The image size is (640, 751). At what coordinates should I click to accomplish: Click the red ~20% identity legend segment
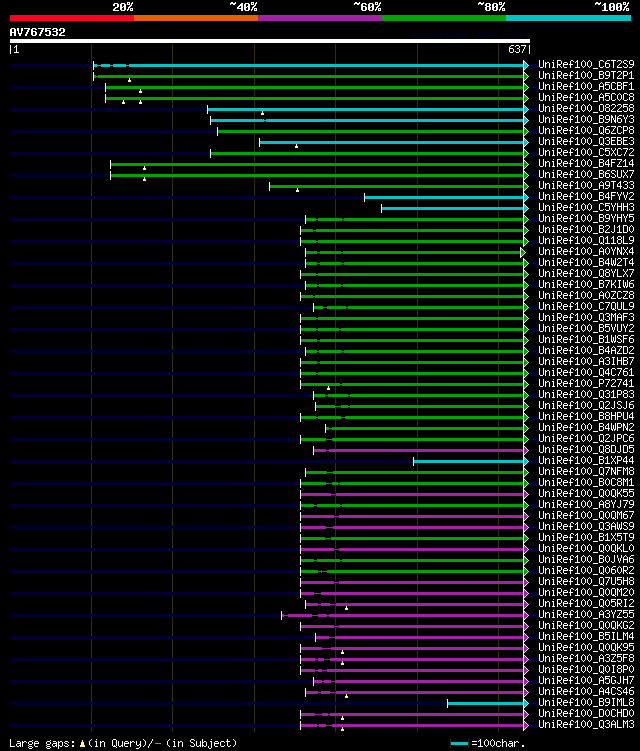click(x=72, y=18)
